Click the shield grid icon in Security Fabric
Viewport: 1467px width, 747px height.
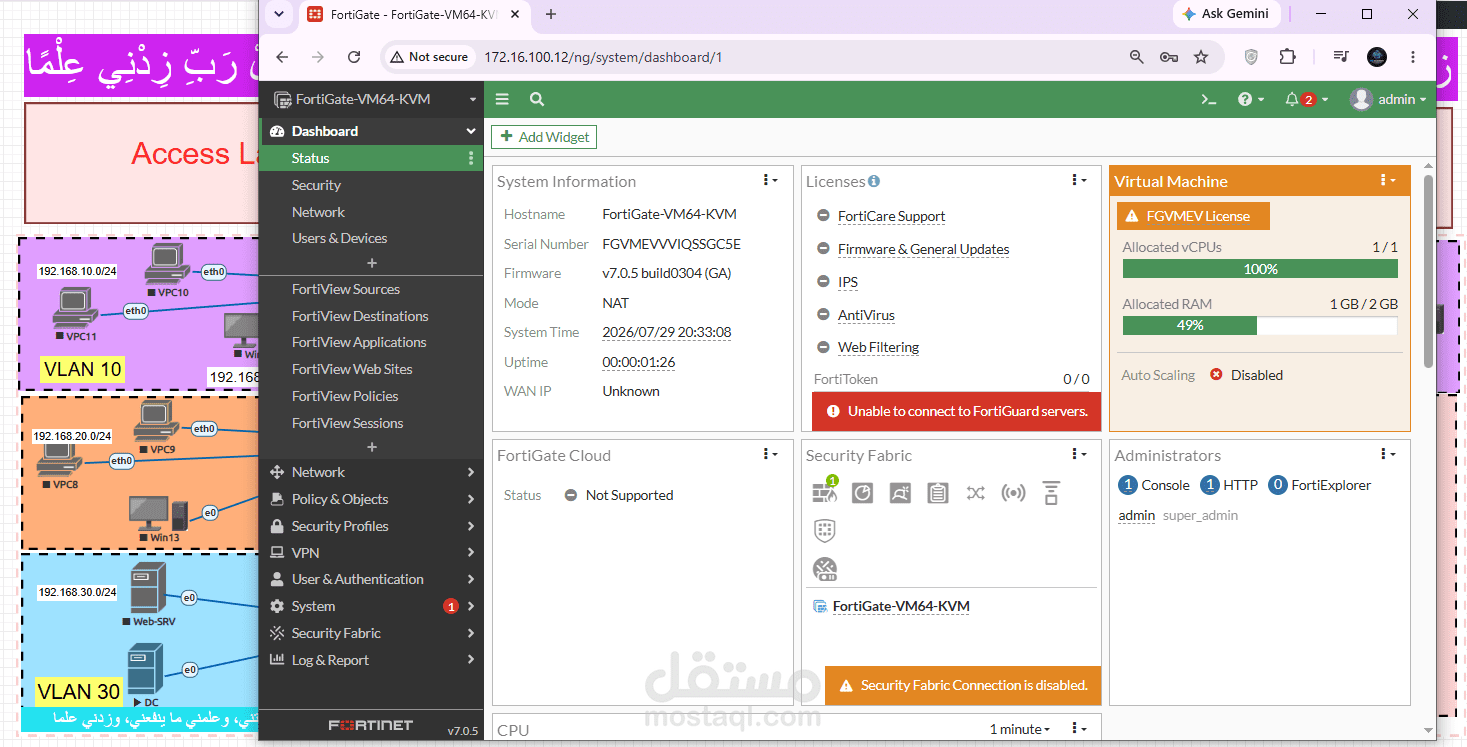(x=825, y=530)
